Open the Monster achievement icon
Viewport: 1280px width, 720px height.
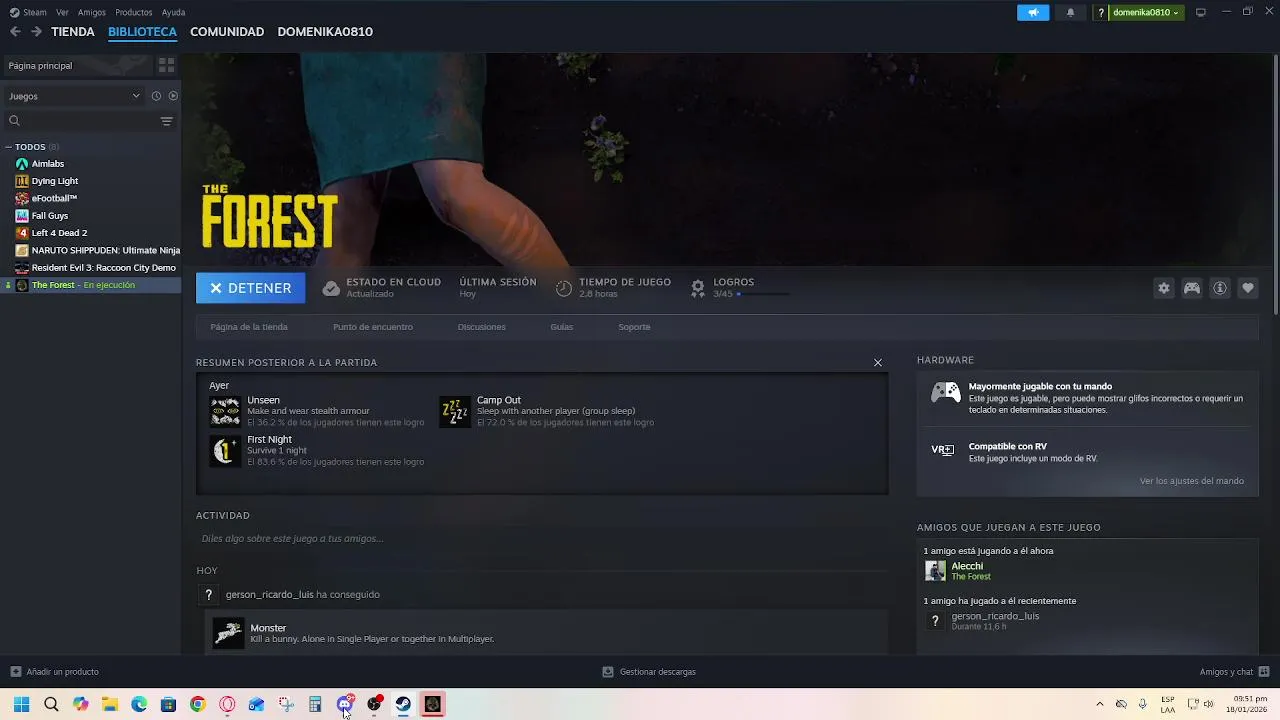click(x=228, y=633)
